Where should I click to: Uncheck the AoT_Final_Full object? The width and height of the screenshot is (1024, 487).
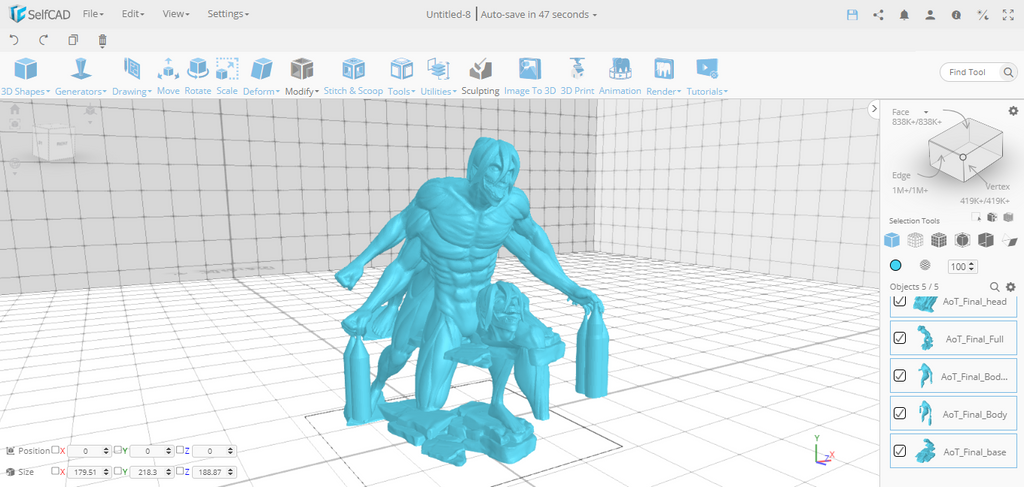[x=900, y=338]
